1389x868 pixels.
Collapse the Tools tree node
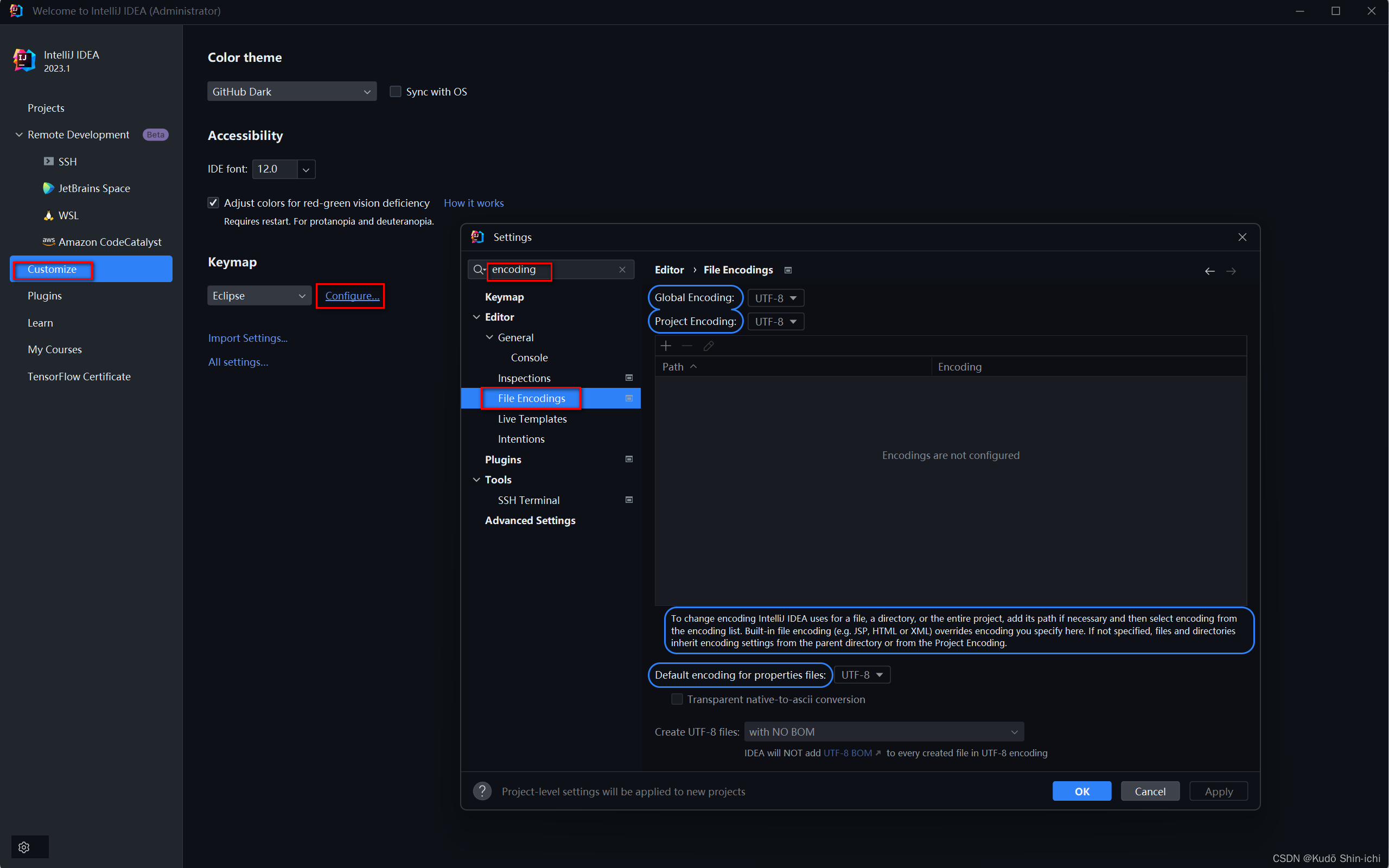[x=476, y=480]
